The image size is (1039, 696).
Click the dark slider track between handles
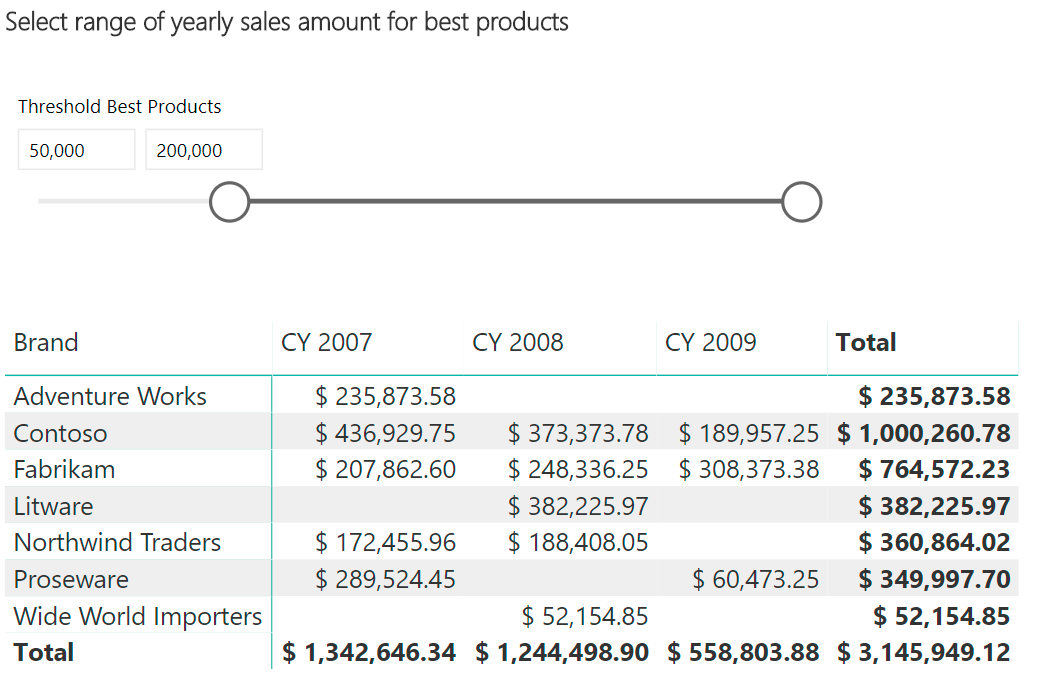point(516,202)
